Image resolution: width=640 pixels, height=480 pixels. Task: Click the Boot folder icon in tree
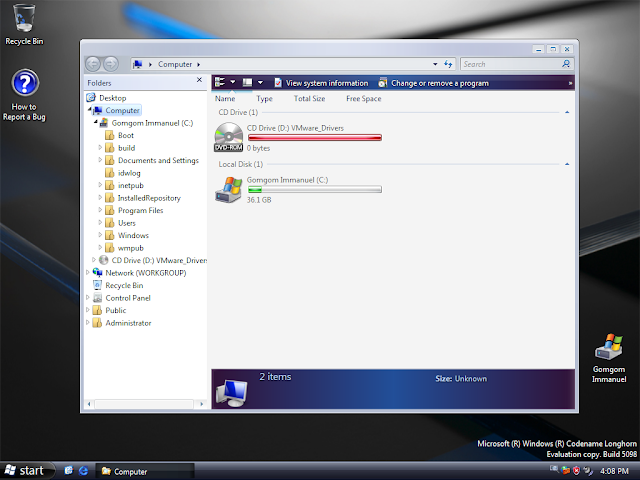(109, 136)
